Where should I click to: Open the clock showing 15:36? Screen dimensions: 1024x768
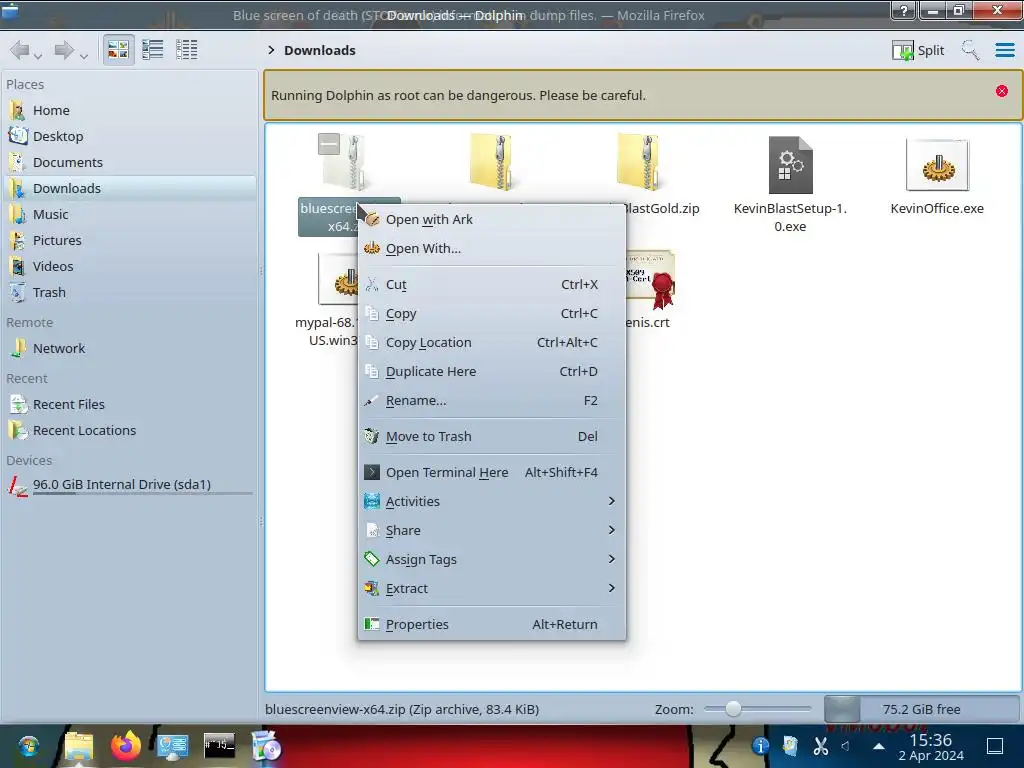931,747
